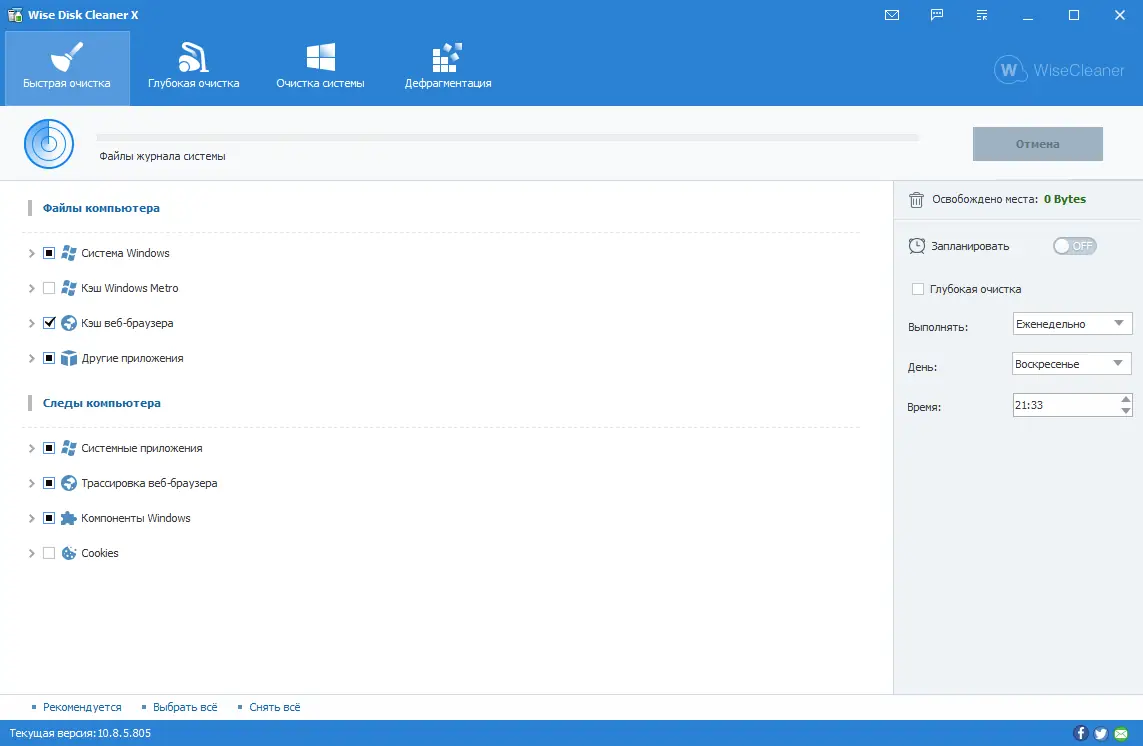This screenshot has height=746, width=1143.
Task: Open the Выполнять Еженедельно dropdown
Action: pyautogui.click(x=1072, y=324)
